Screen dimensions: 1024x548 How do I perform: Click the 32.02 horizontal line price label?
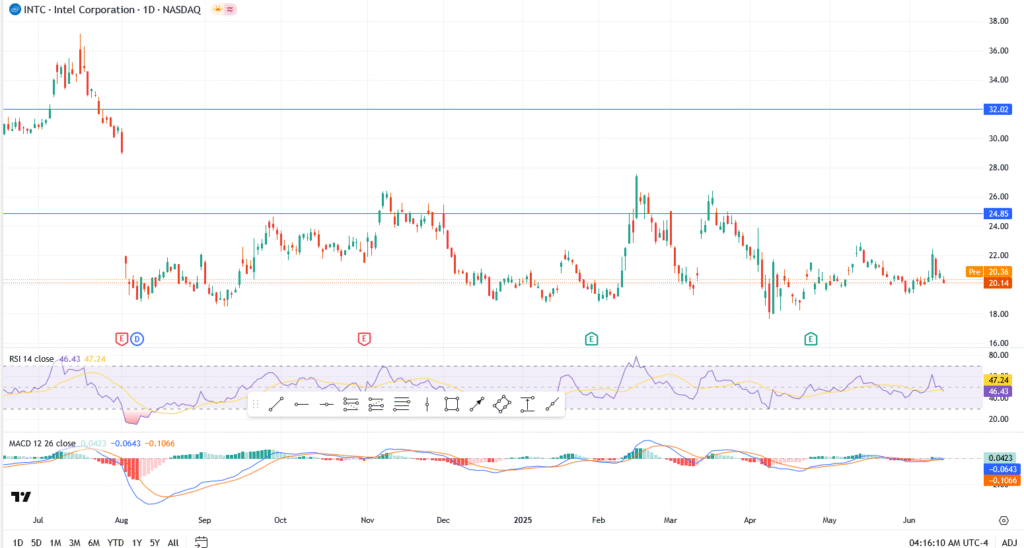[1000, 108]
